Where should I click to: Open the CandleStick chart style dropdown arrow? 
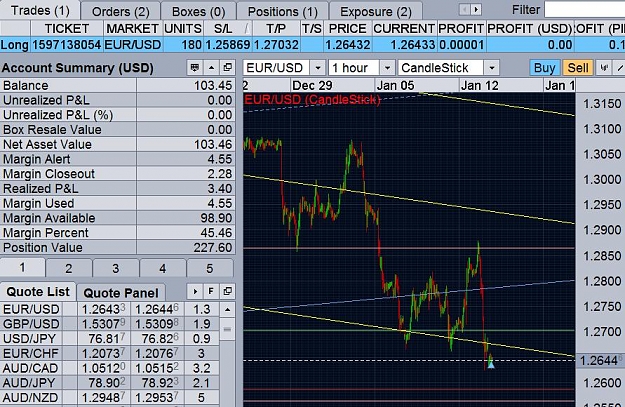(492, 68)
